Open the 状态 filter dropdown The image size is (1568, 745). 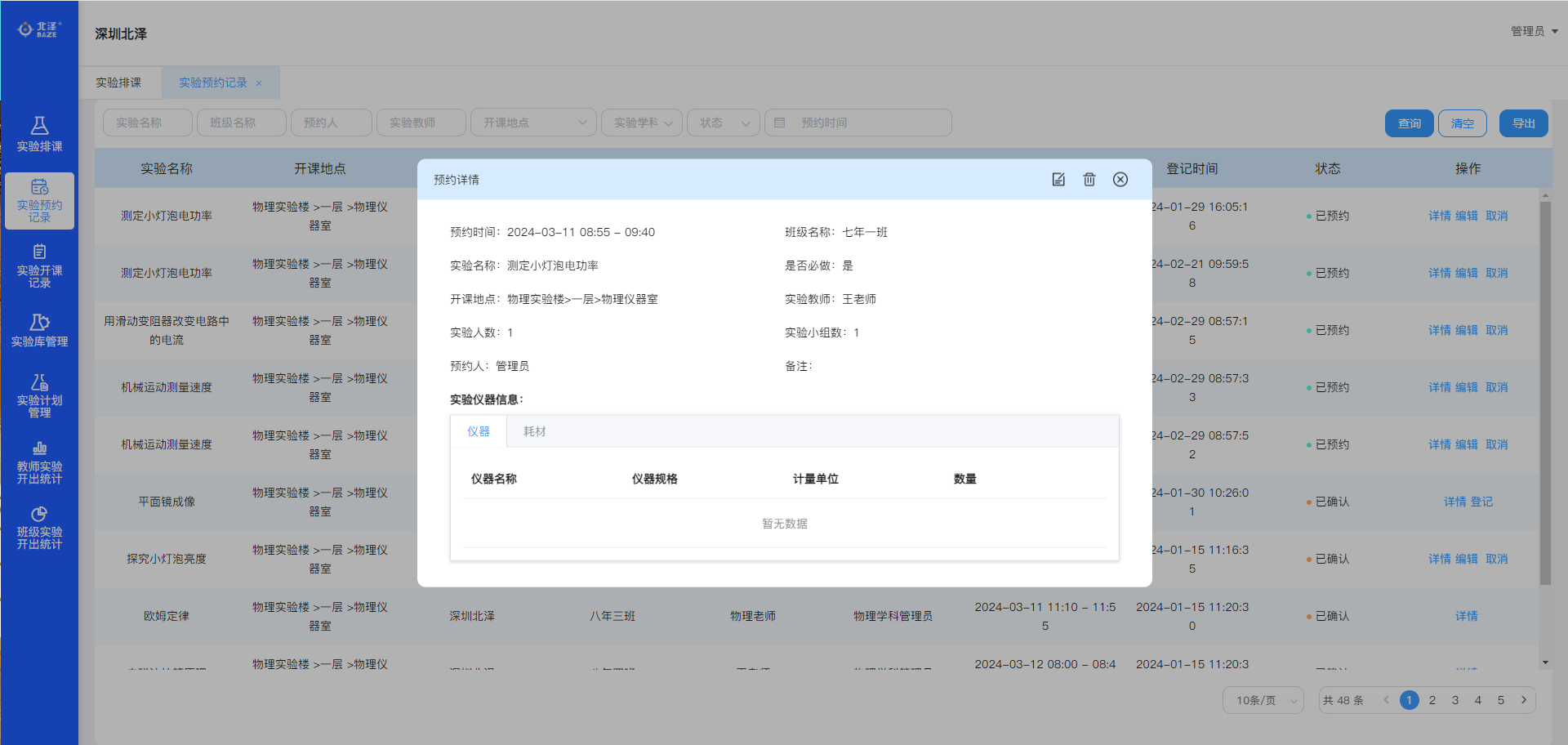[x=724, y=123]
